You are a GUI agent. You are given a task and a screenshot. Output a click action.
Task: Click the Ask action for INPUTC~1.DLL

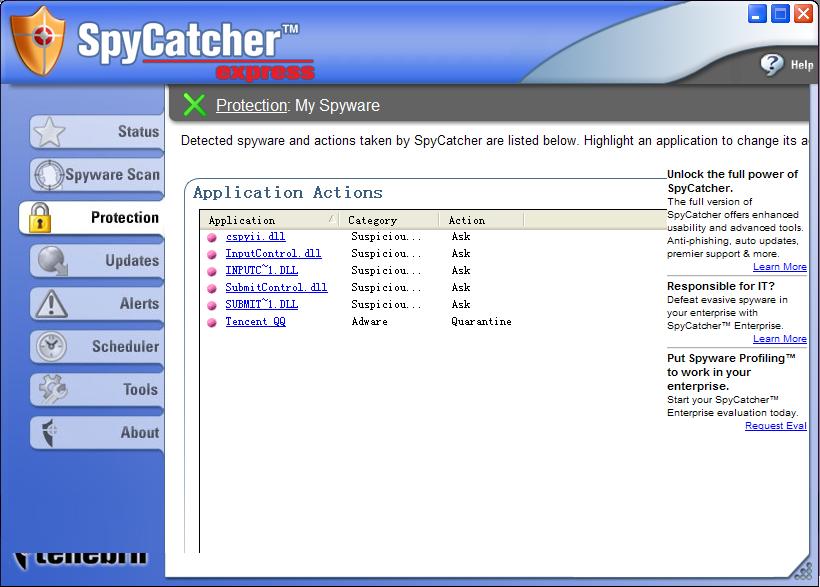click(461, 270)
